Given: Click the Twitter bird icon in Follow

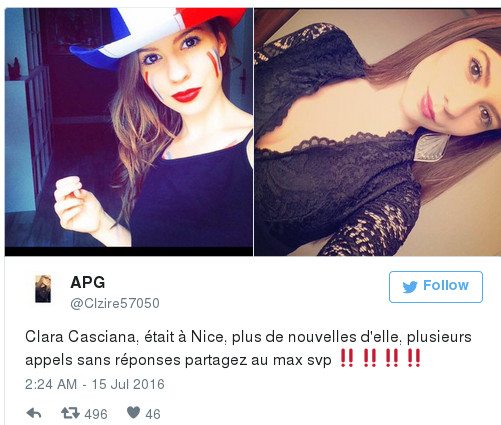Looking at the screenshot, I should tap(410, 287).
